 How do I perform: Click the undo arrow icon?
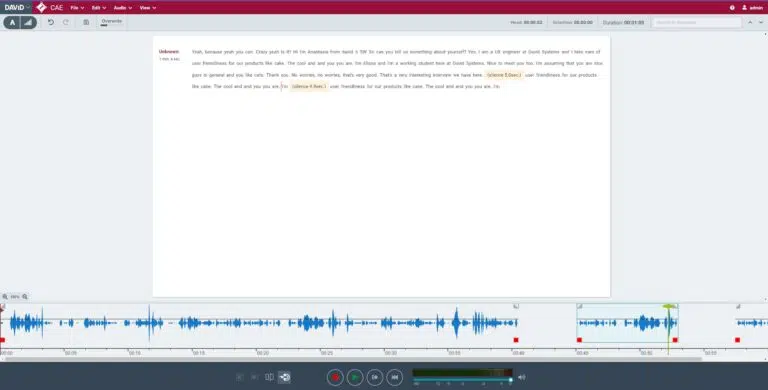(x=50, y=22)
